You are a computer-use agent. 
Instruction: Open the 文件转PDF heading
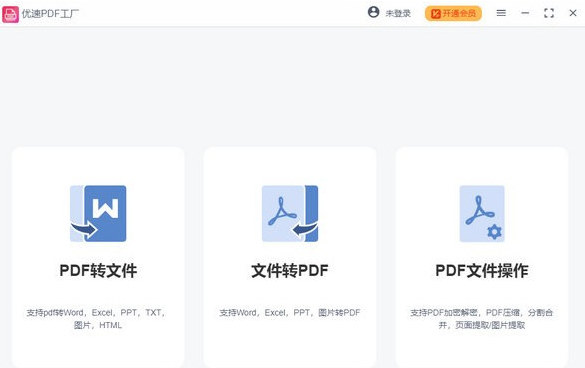pyautogui.click(x=290, y=271)
